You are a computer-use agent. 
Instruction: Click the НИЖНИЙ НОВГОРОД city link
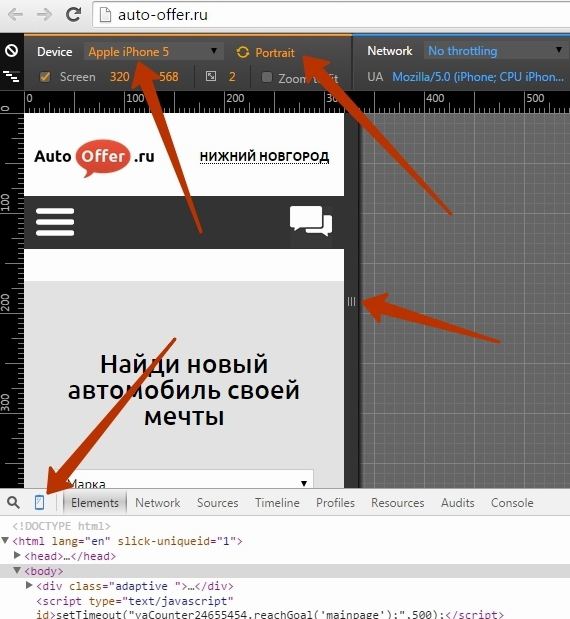264,157
